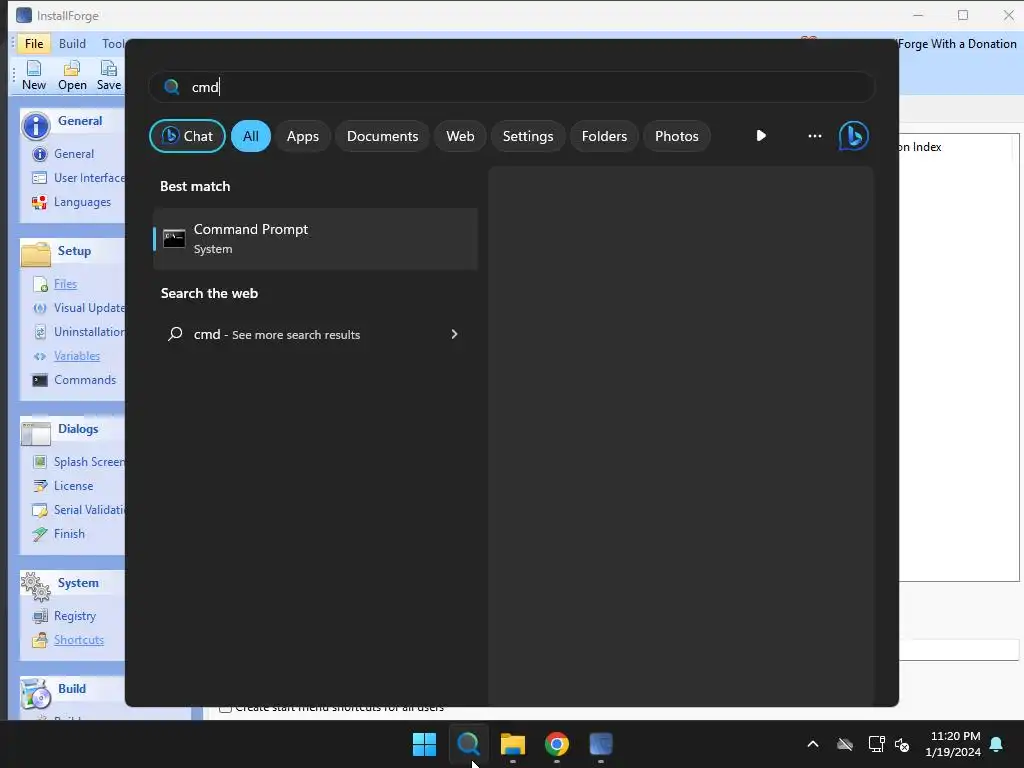
Task: Select the Chat filter in search
Action: coord(187,136)
